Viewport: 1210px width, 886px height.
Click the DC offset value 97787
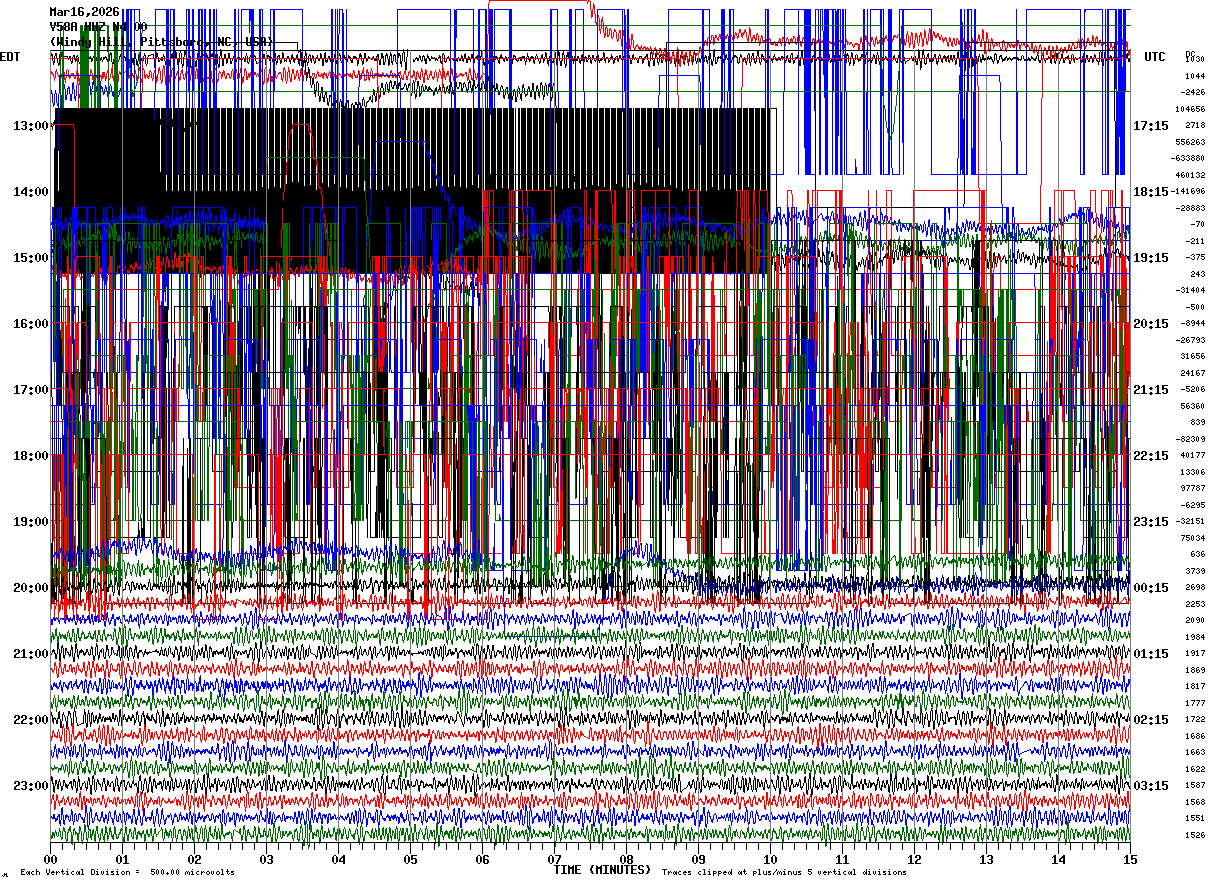(x=1194, y=488)
